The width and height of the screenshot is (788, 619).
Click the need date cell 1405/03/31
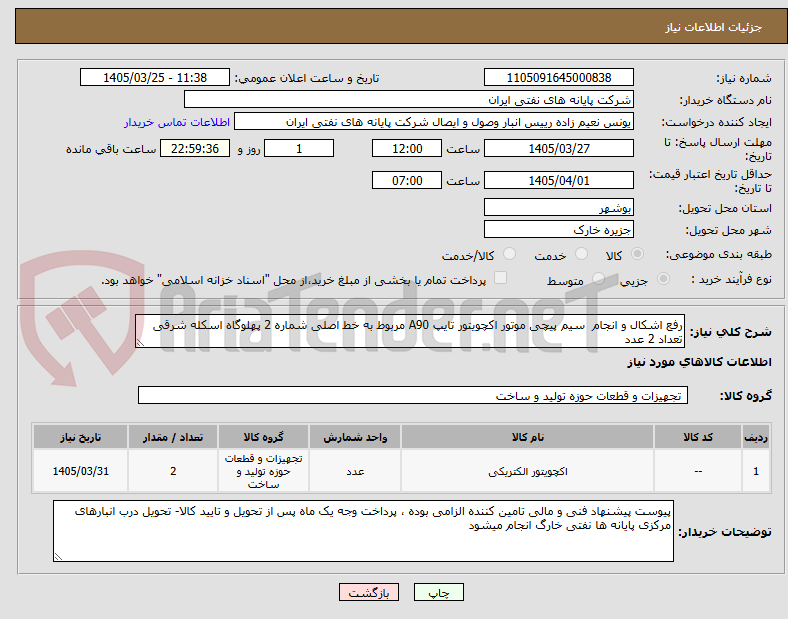(80, 471)
